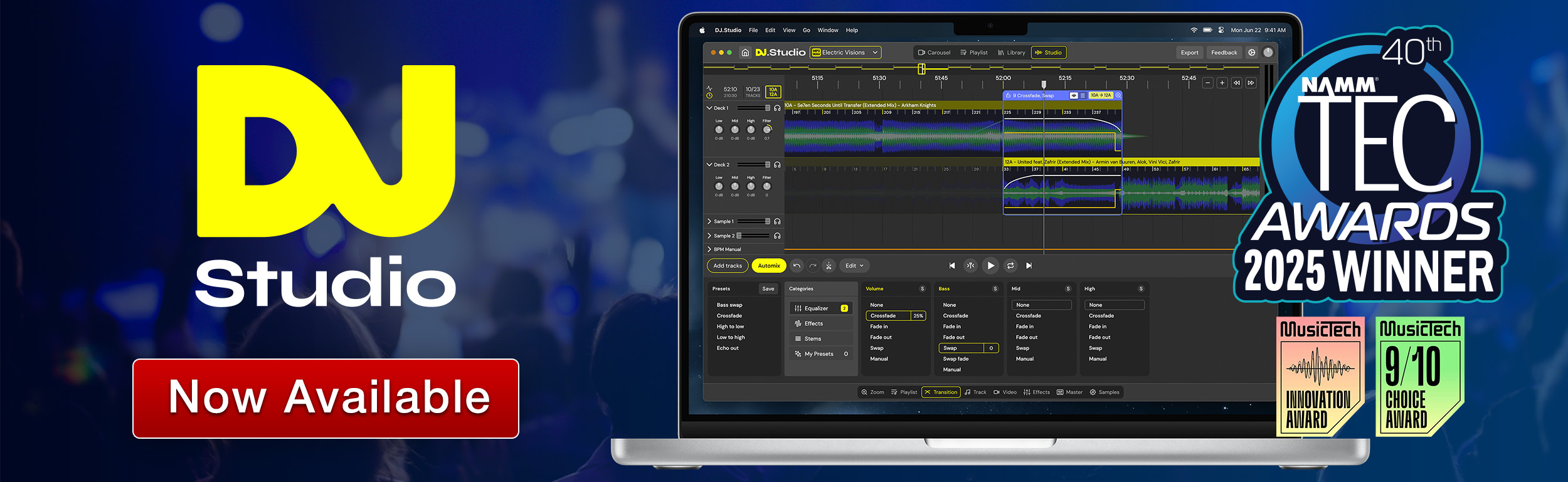The image size is (1568, 482).
Task: Click the lock icon on the 9 Crossfade transition
Action: 1008,95
